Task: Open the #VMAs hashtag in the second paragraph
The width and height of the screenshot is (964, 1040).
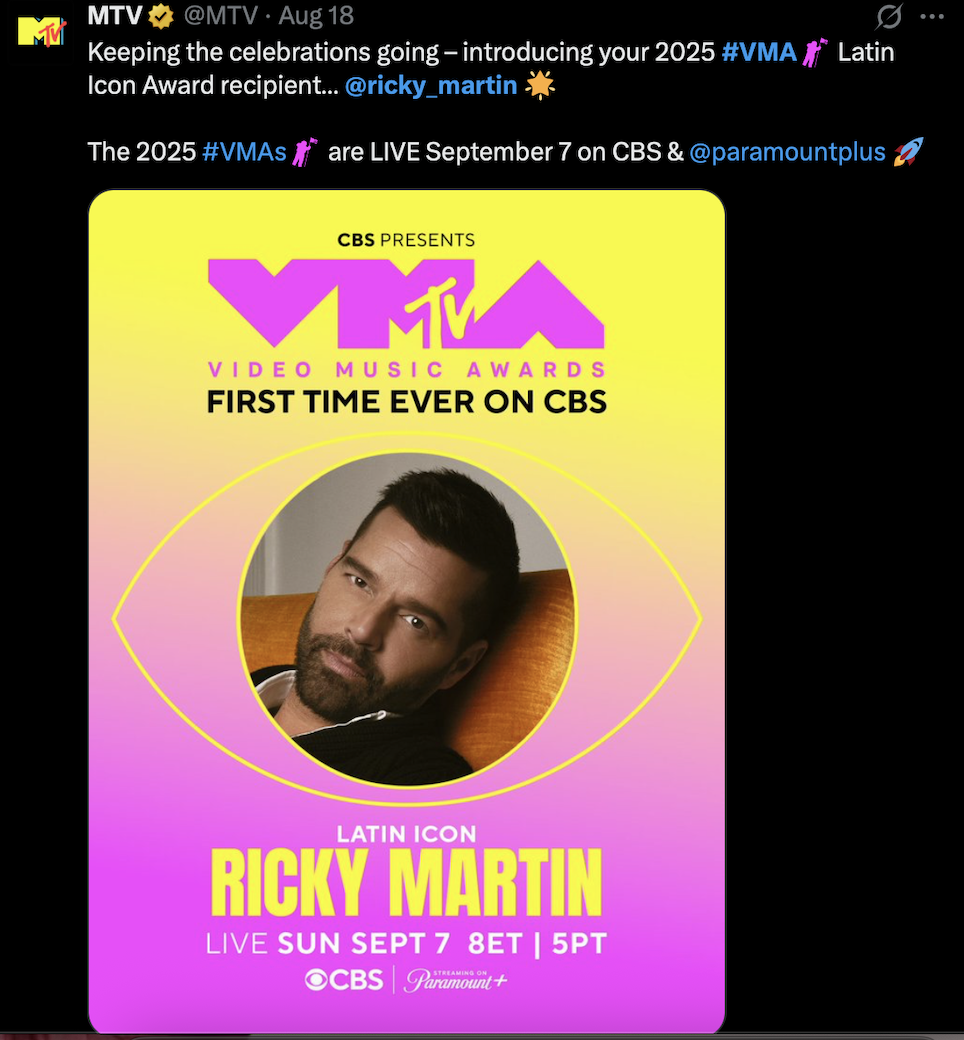Action: point(245,151)
